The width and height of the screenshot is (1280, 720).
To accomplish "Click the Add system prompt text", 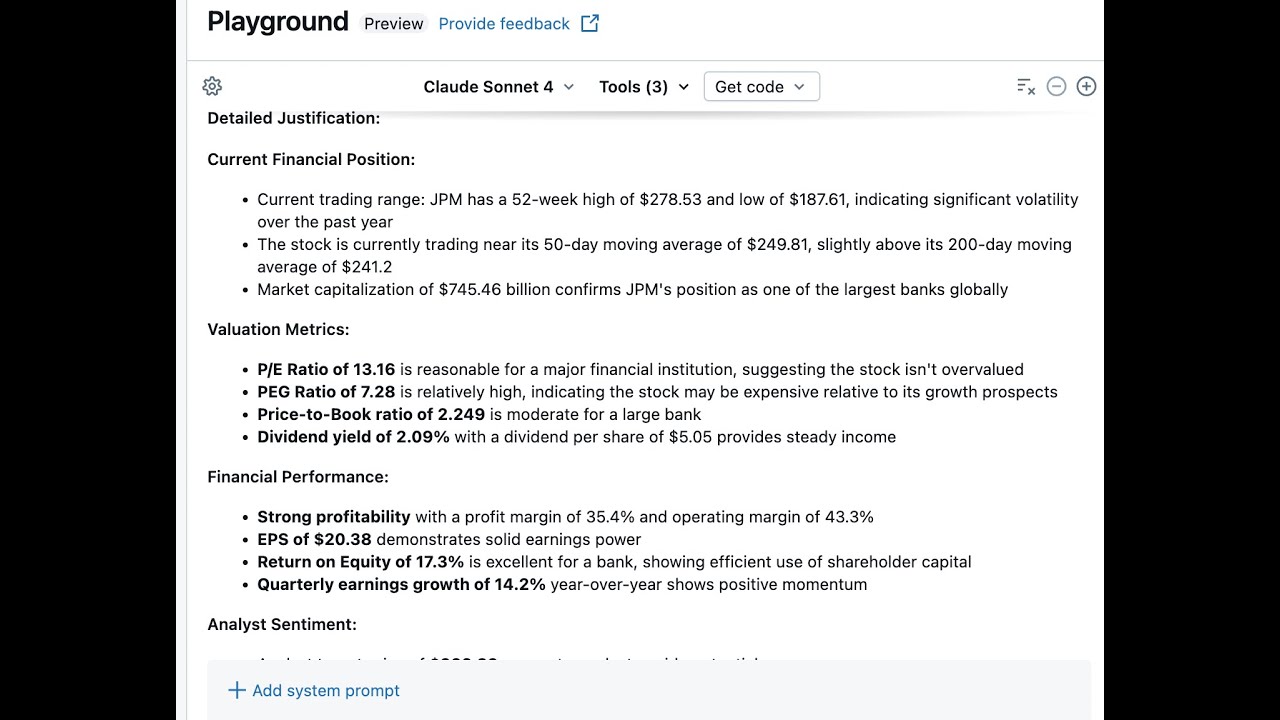I will (326, 690).
